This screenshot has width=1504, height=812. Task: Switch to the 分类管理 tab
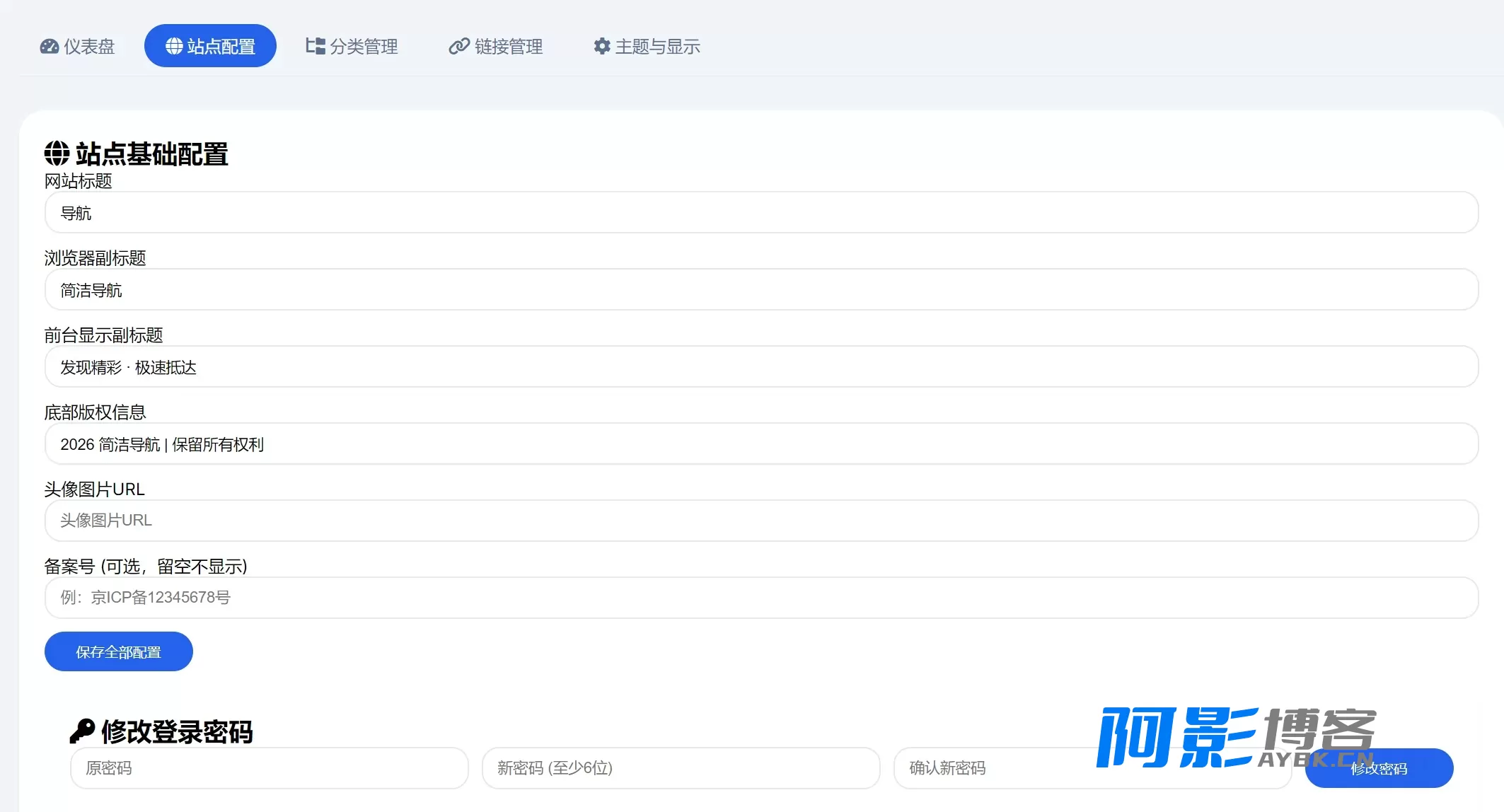click(352, 46)
